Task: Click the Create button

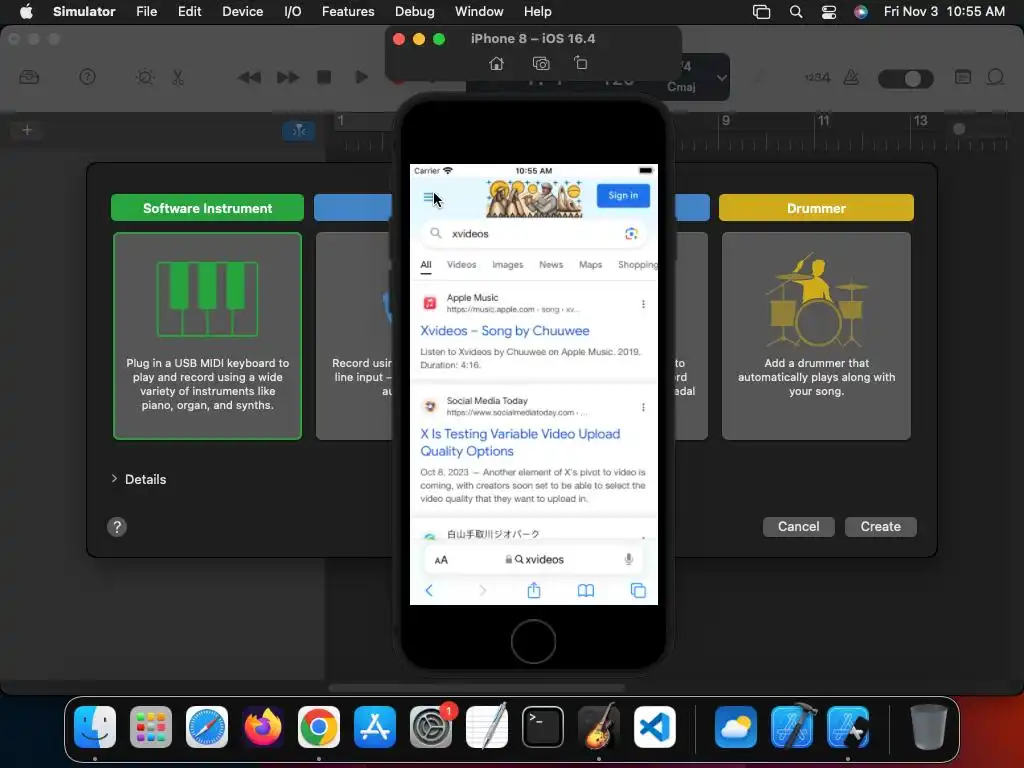Action: pyautogui.click(x=880, y=526)
